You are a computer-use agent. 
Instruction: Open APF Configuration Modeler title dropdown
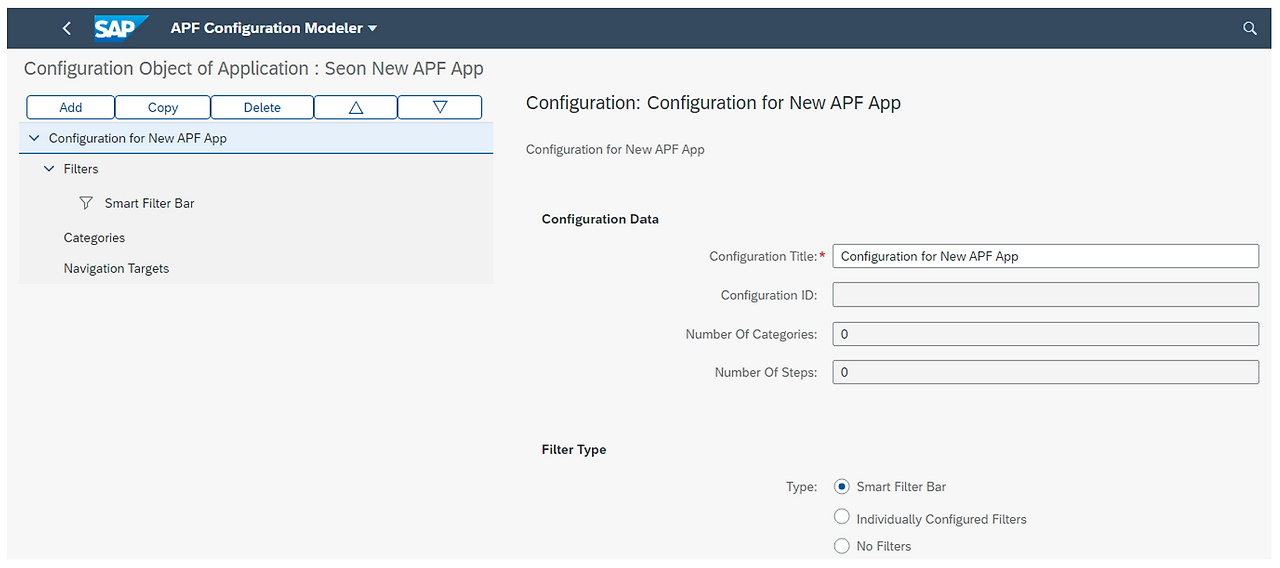[274, 28]
